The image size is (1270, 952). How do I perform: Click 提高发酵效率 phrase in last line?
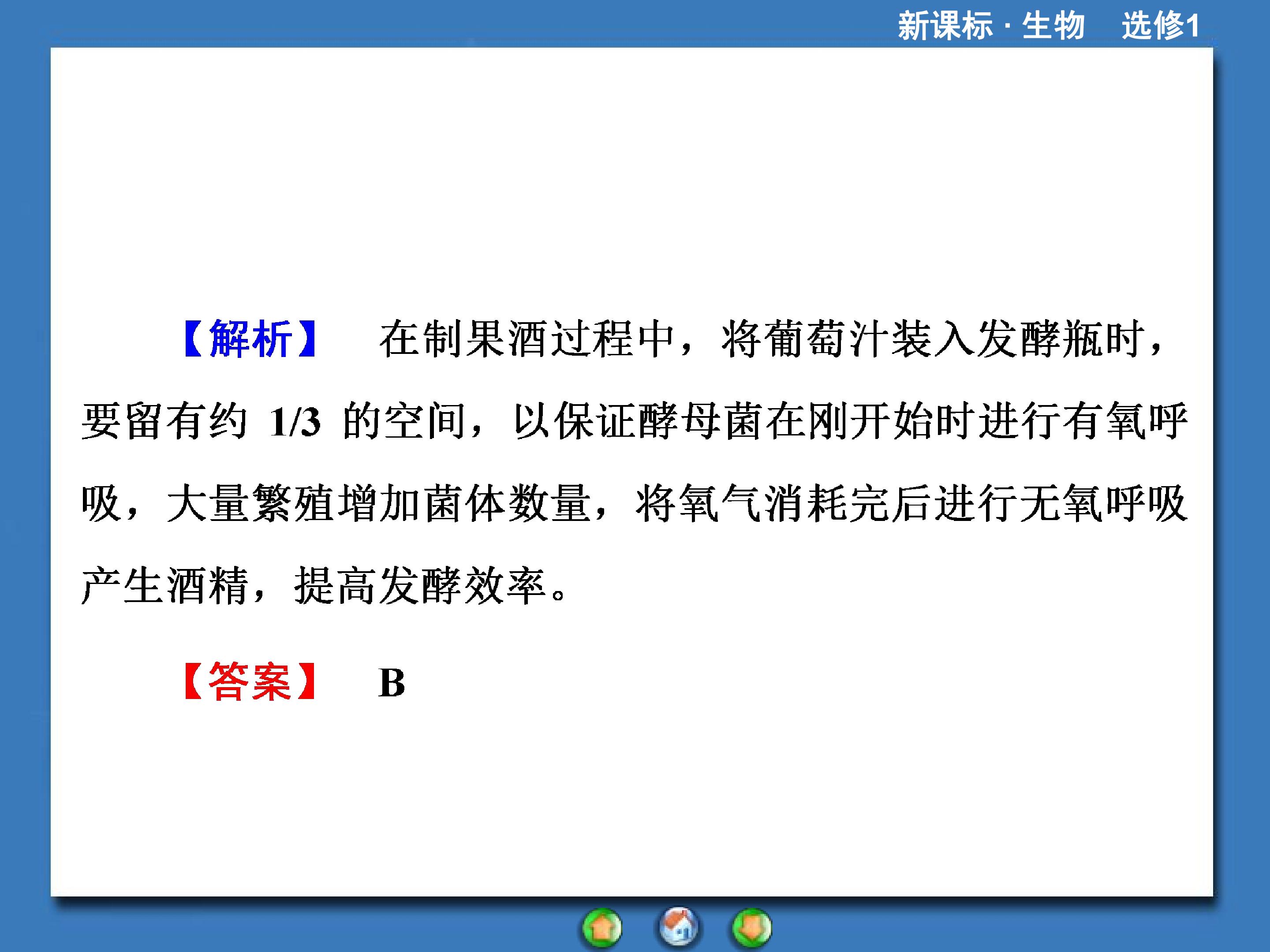420,586
